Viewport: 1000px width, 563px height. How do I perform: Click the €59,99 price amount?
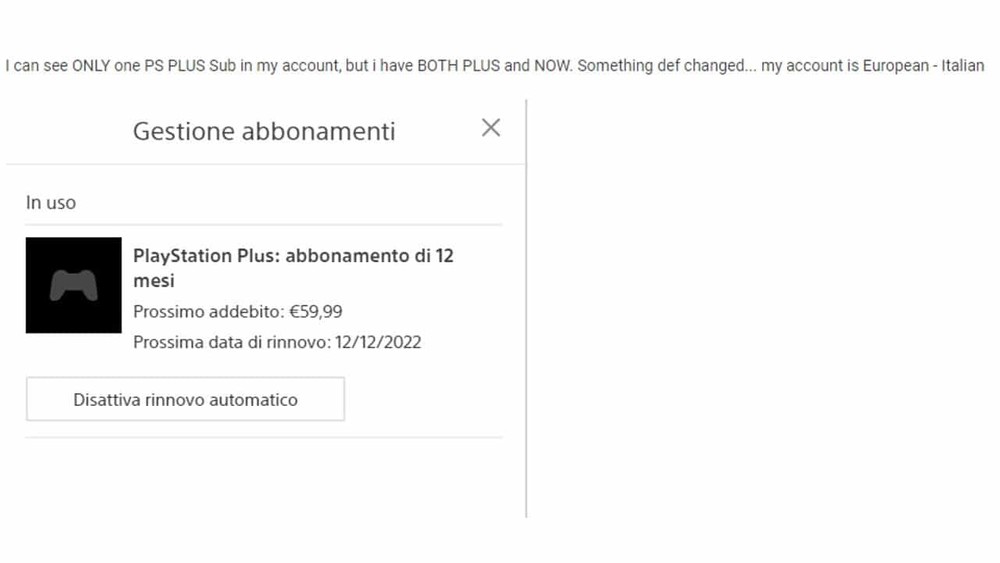(x=316, y=312)
